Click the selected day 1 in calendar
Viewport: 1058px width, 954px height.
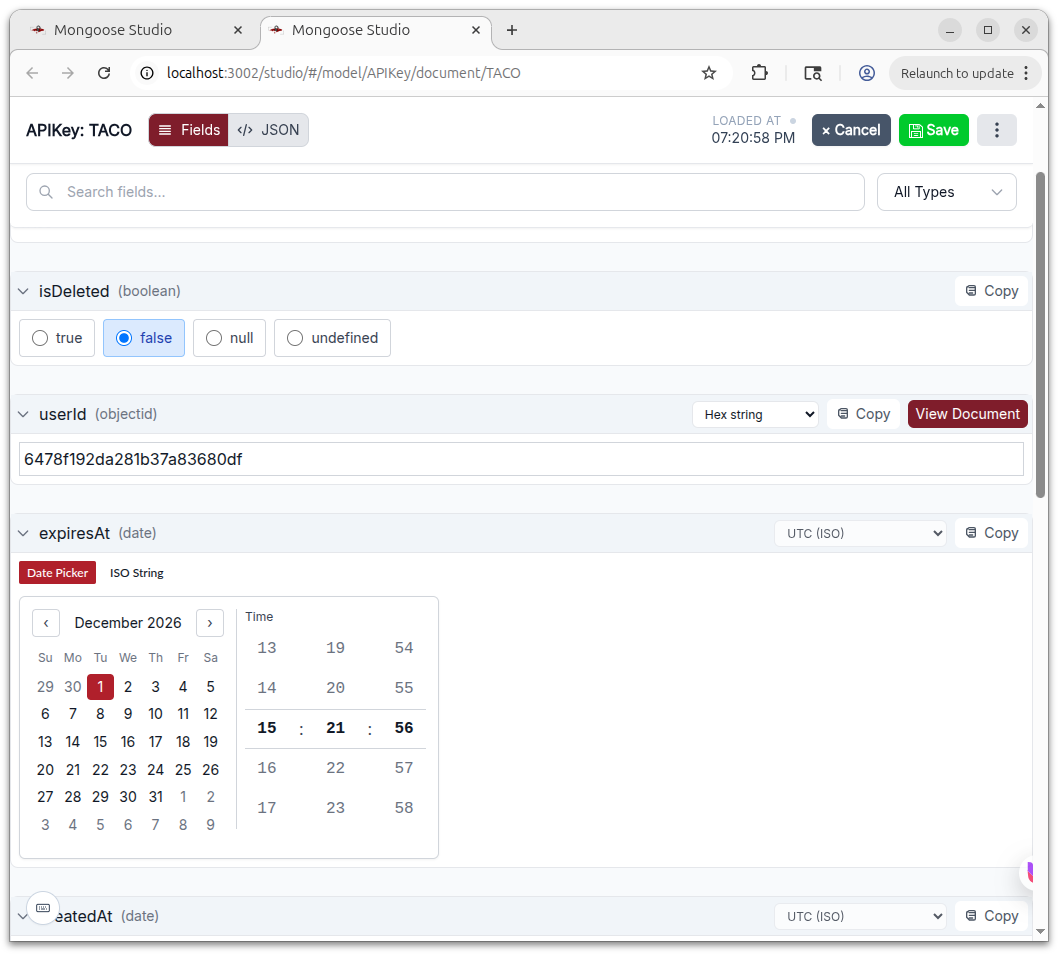click(x=100, y=687)
